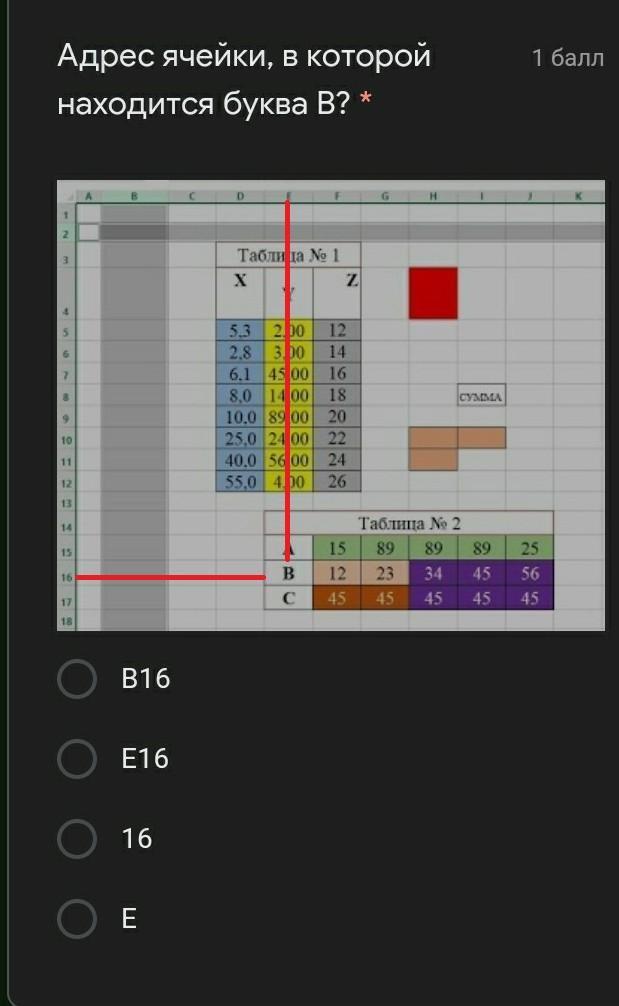
Task: Click the E16 answer label text
Action: pos(145,758)
